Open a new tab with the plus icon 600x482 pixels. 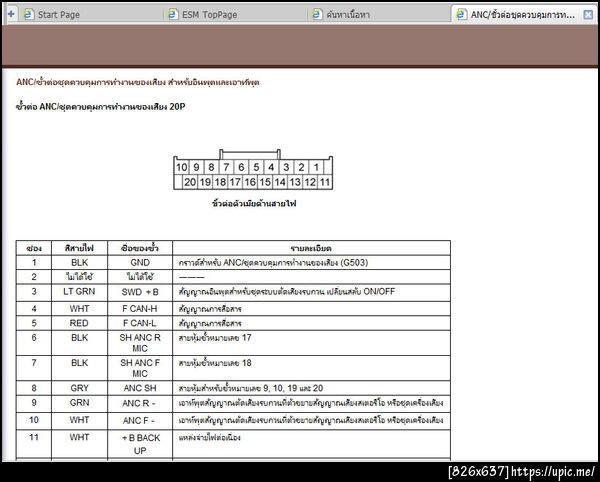(x=11, y=14)
